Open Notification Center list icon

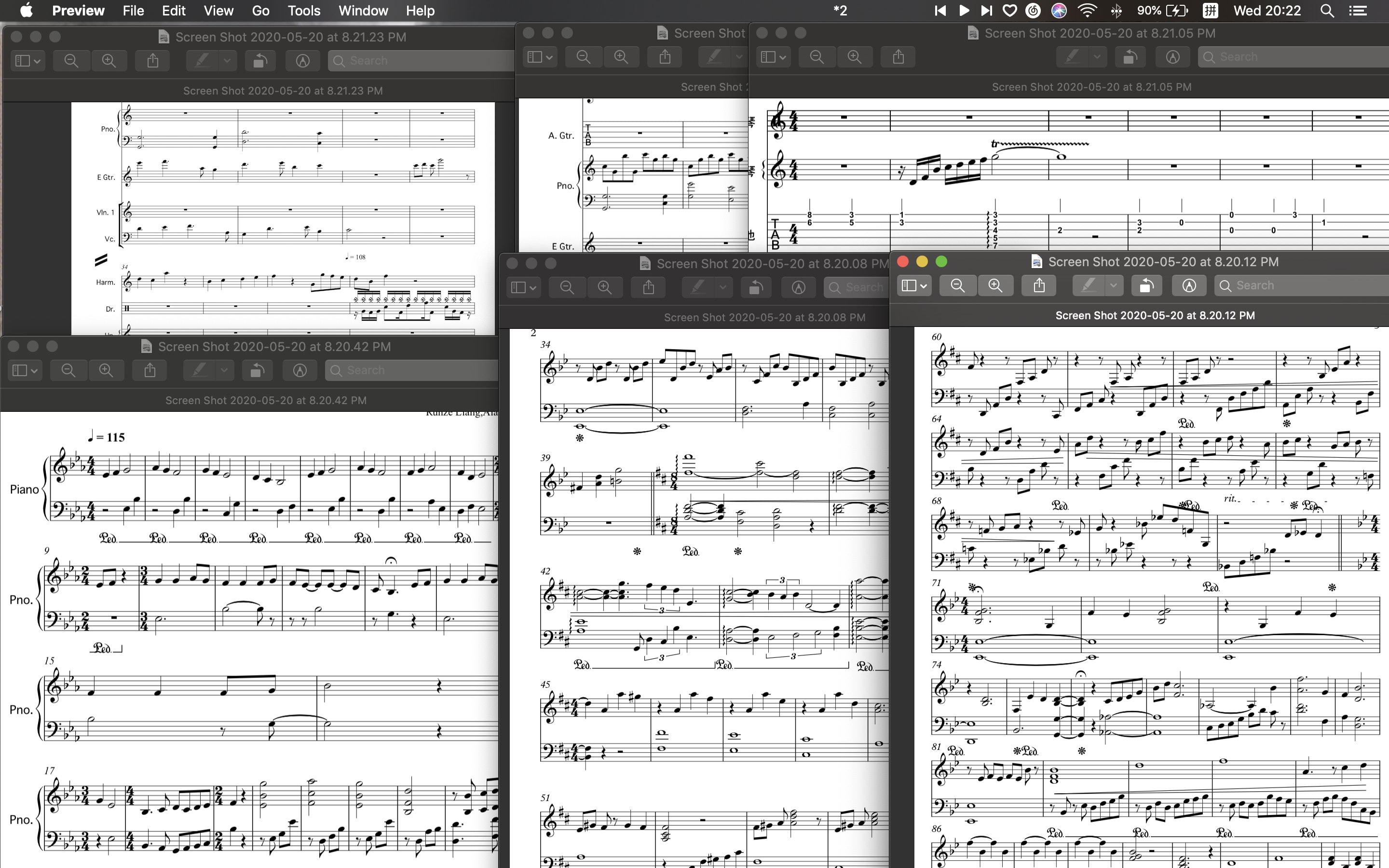click(x=1358, y=10)
